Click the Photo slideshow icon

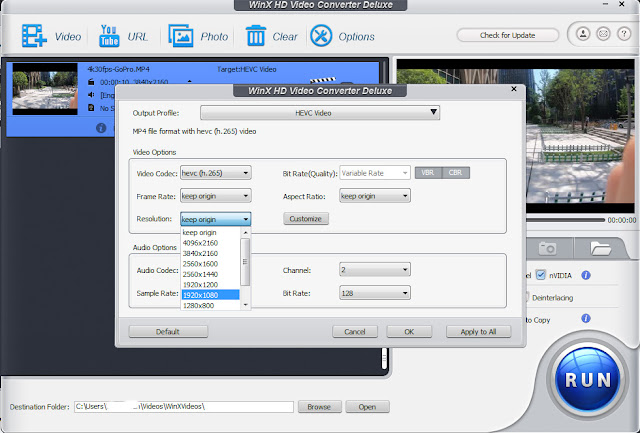pyautogui.click(x=181, y=36)
